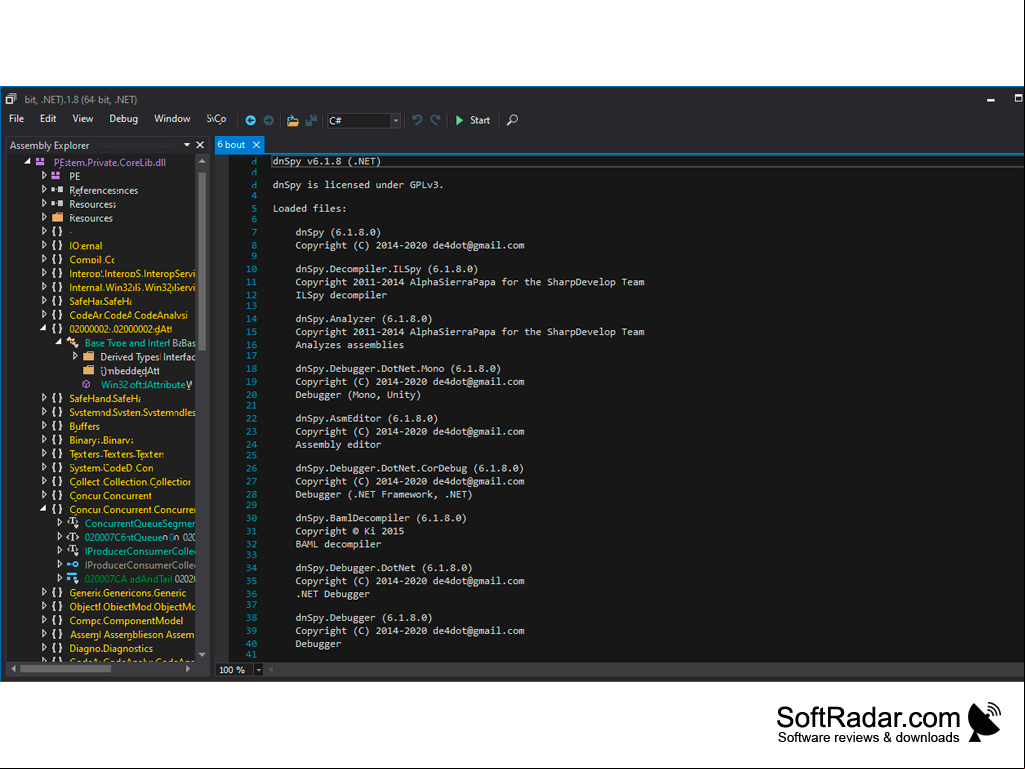
Task: Click the Save All toolbar icon
Action: click(311, 120)
